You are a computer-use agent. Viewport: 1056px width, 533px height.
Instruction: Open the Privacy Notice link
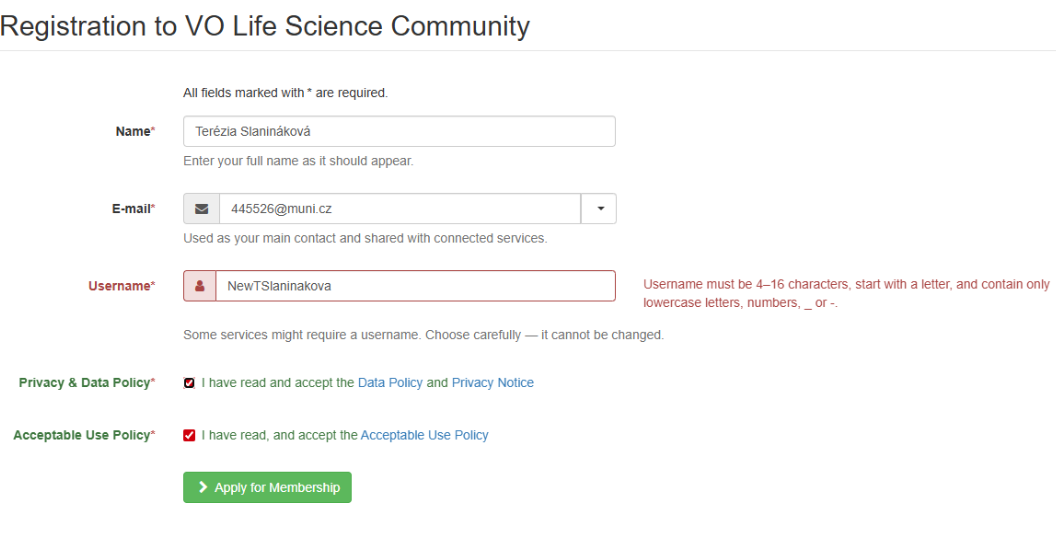coord(492,383)
